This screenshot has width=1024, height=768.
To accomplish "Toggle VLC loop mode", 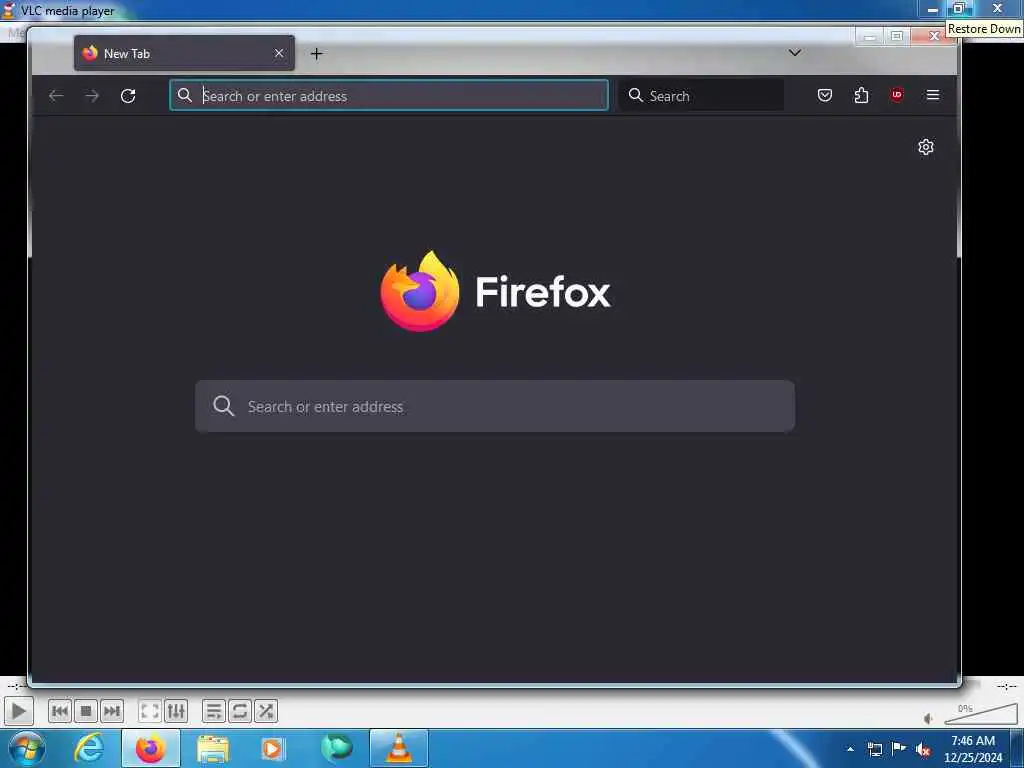I will pyautogui.click(x=240, y=711).
